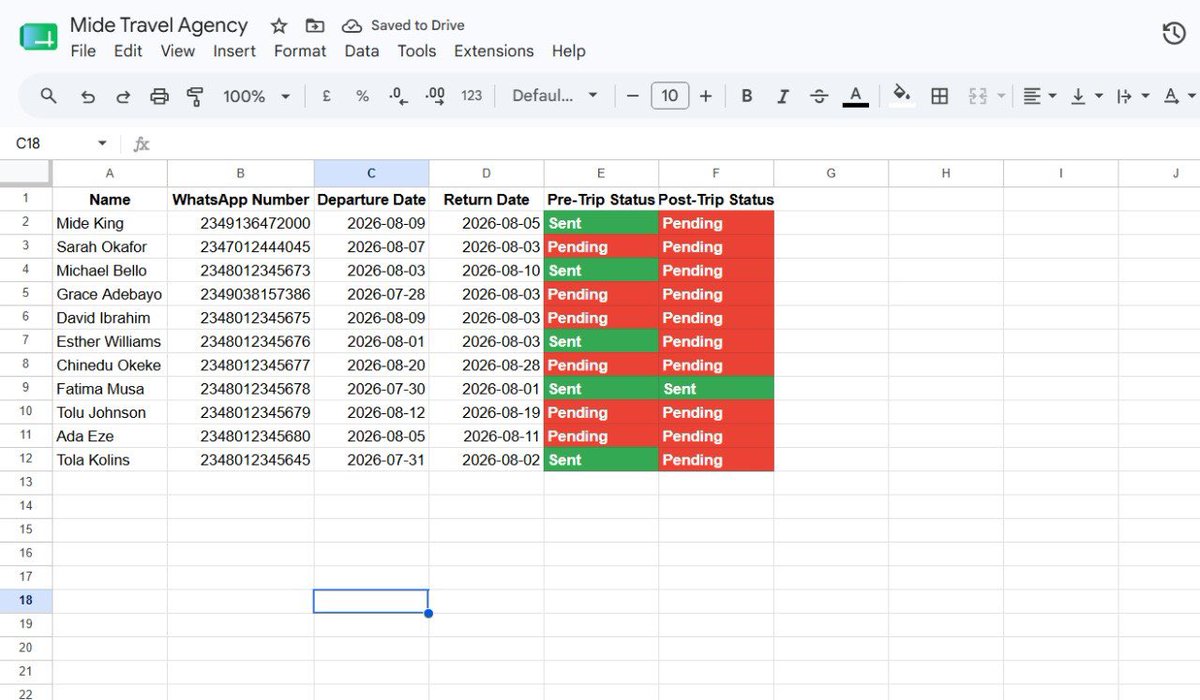Open the zoom 100% dropdown

256,96
